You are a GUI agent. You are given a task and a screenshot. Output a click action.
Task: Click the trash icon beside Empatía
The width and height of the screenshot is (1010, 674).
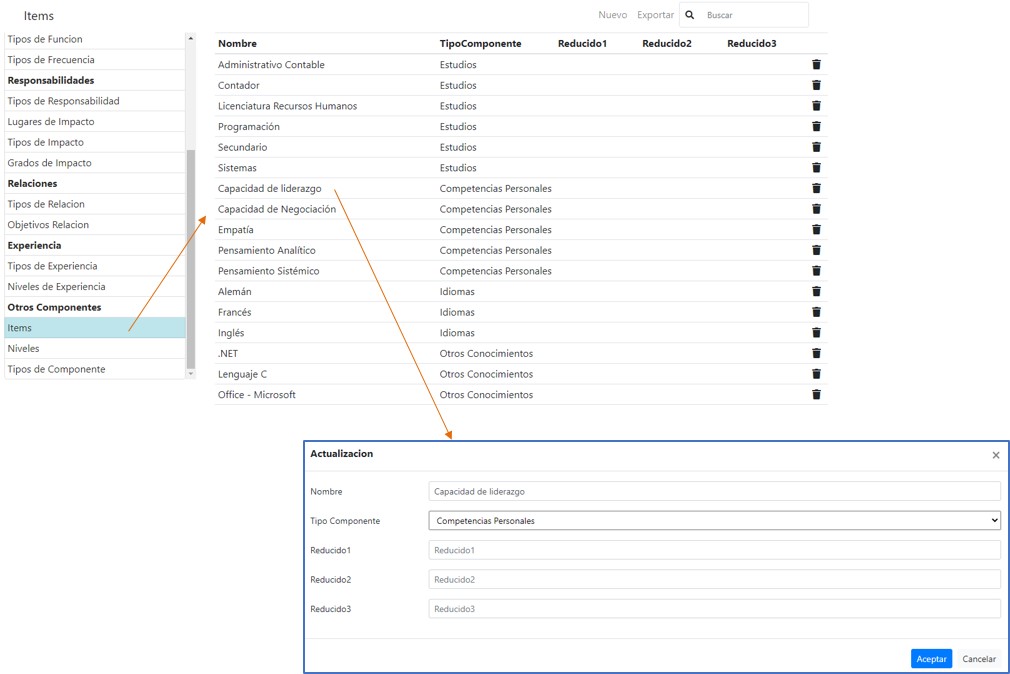pyautogui.click(x=816, y=230)
